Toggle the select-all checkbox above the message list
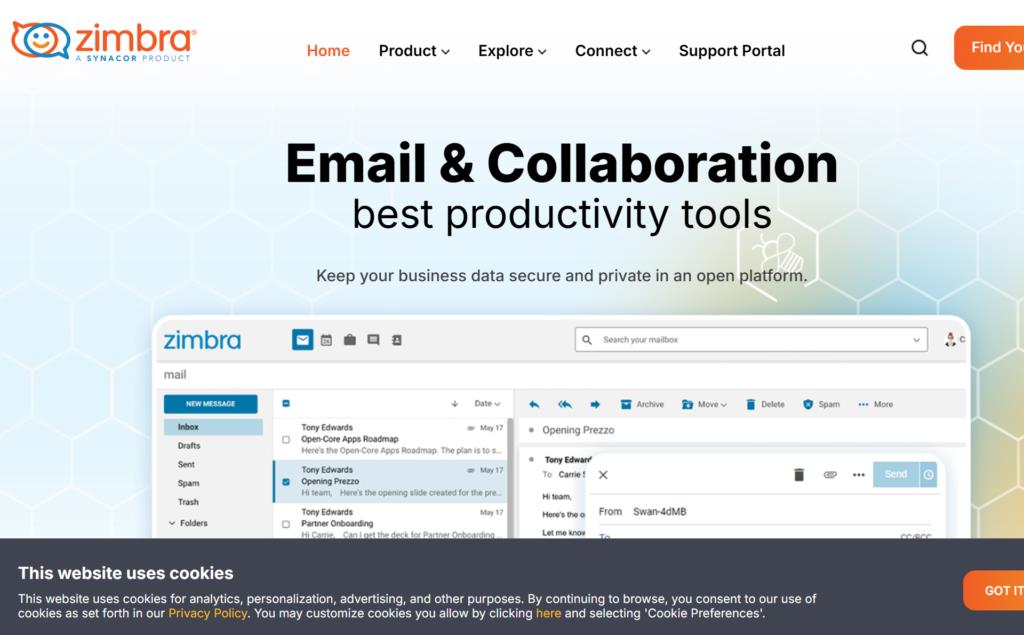The height and width of the screenshot is (635, 1024). click(286, 404)
